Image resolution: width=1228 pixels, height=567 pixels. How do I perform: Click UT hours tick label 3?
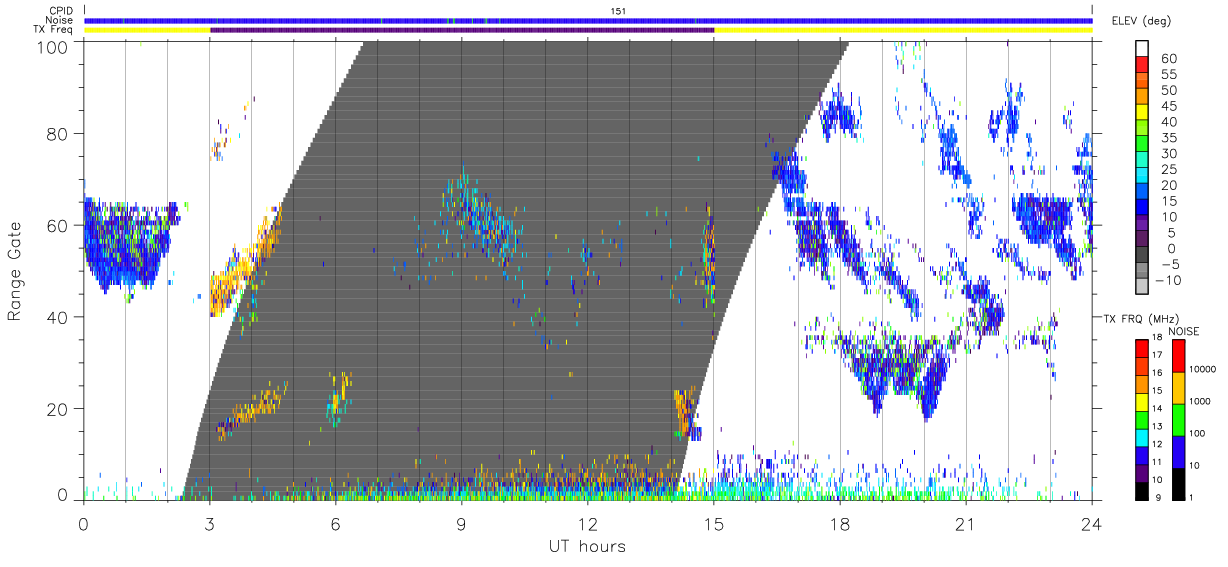[209, 523]
